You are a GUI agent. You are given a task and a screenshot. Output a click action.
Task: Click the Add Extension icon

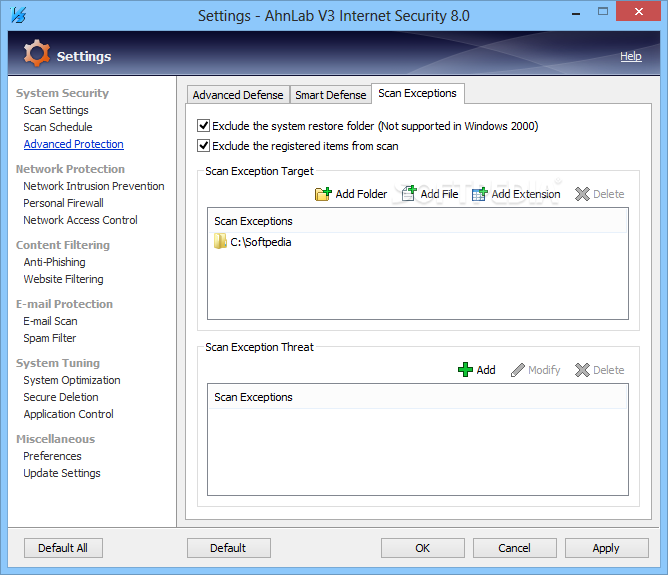click(479, 194)
